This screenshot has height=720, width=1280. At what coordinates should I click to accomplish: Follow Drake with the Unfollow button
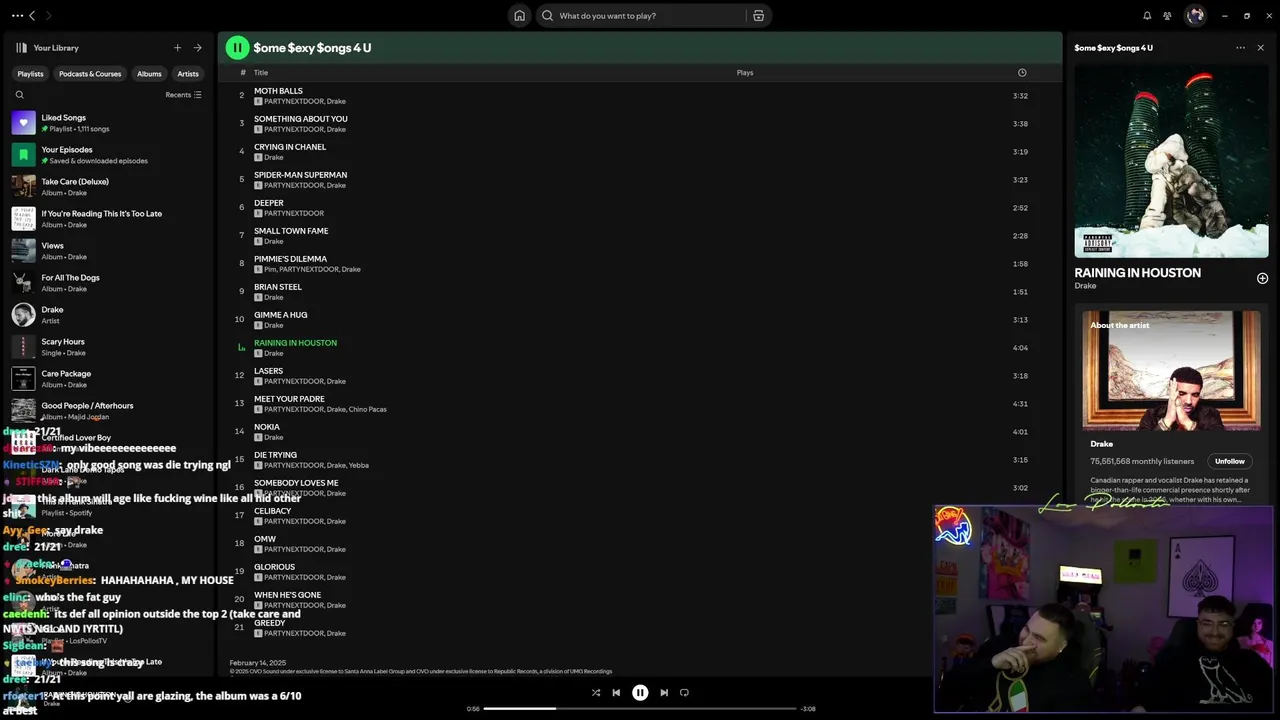point(1229,461)
